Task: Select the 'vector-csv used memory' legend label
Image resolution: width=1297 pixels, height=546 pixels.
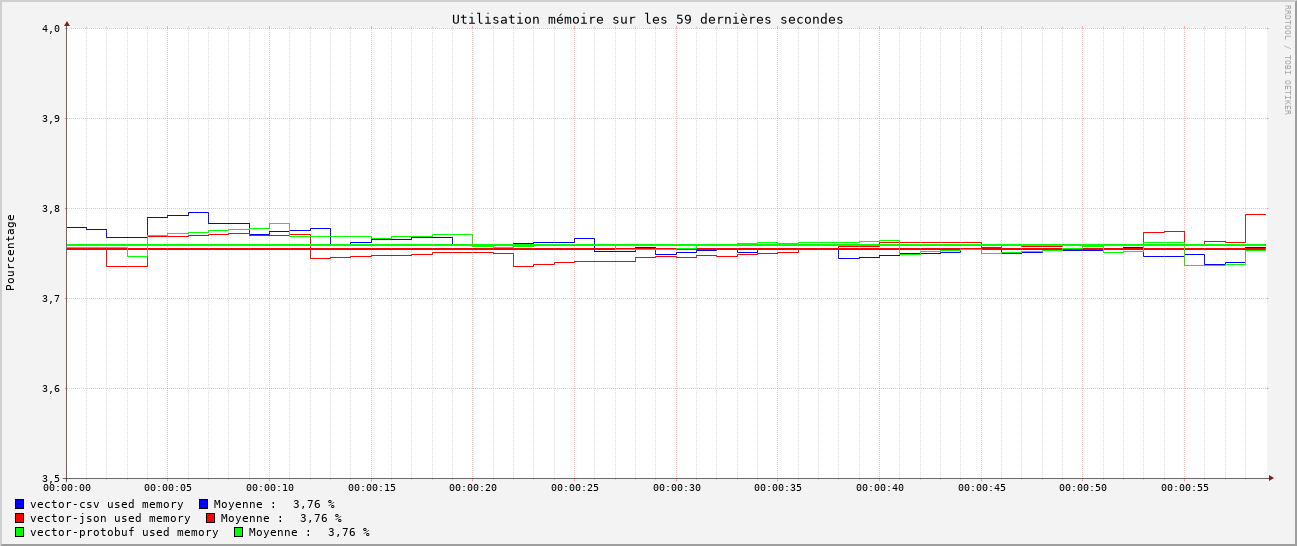Action: [x=107, y=504]
